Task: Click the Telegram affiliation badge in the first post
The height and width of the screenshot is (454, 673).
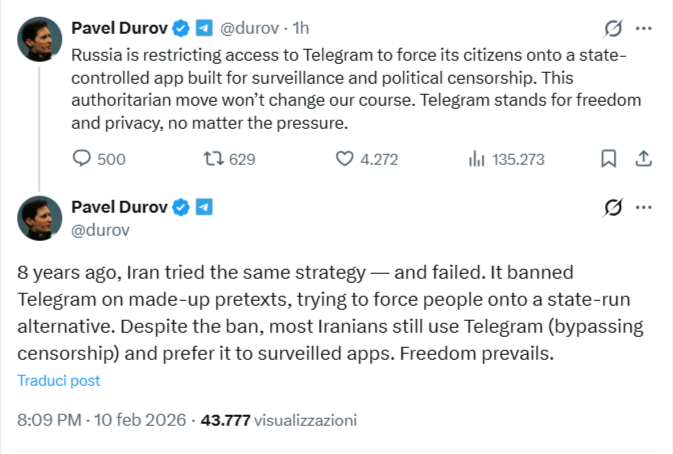Action: [x=204, y=27]
